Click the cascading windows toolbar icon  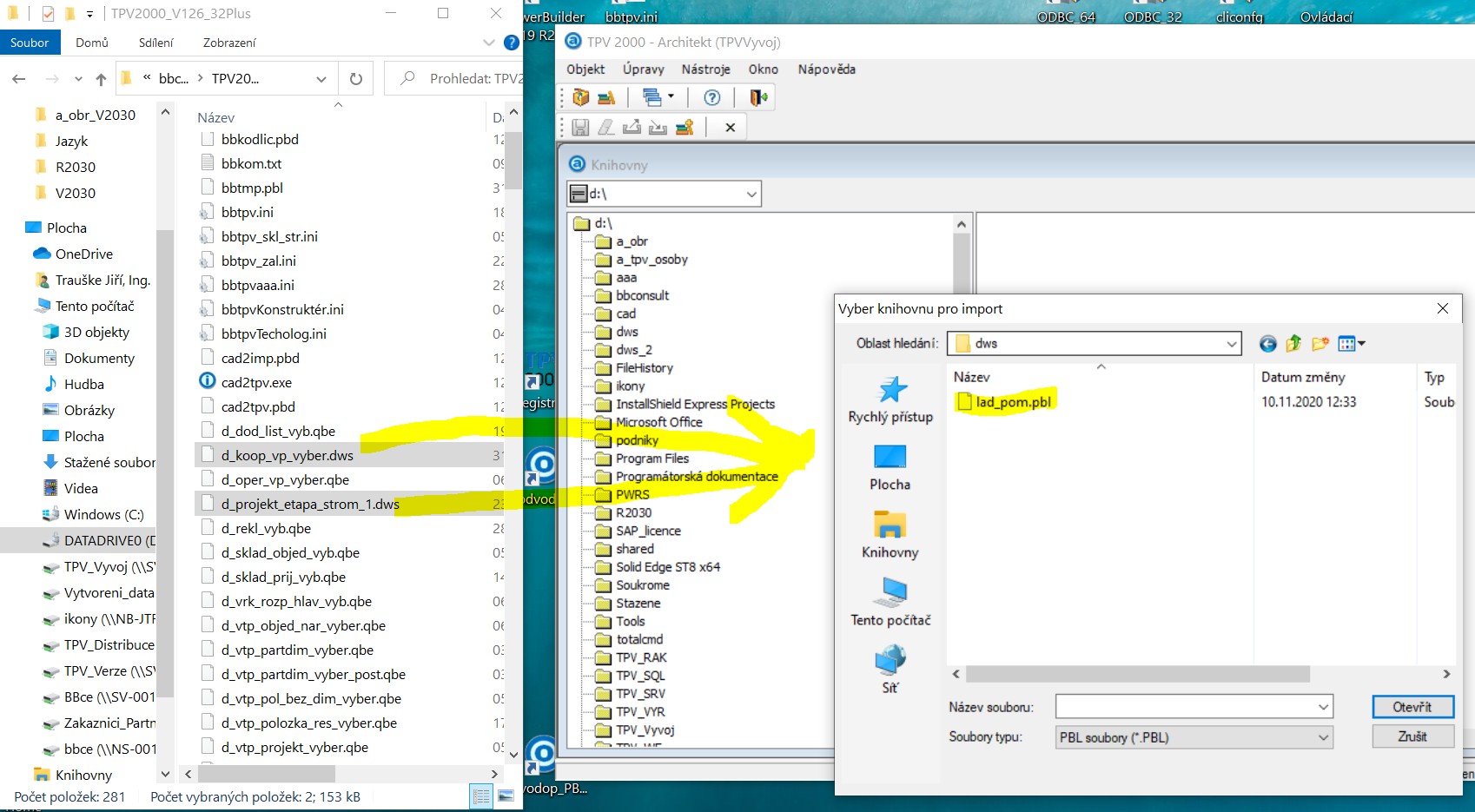652,97
